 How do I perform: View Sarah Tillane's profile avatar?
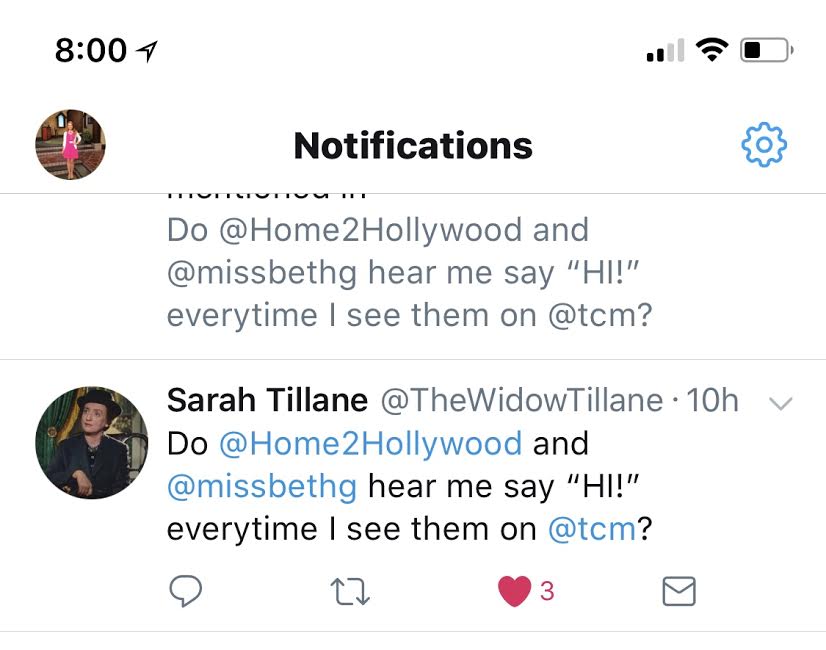tap(91, 442)
